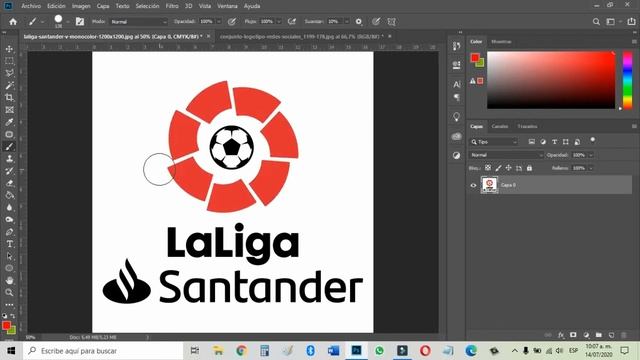640x360 pixels.
Task: Open the layer filter Tipo dropdown
Action: (494, 142)
